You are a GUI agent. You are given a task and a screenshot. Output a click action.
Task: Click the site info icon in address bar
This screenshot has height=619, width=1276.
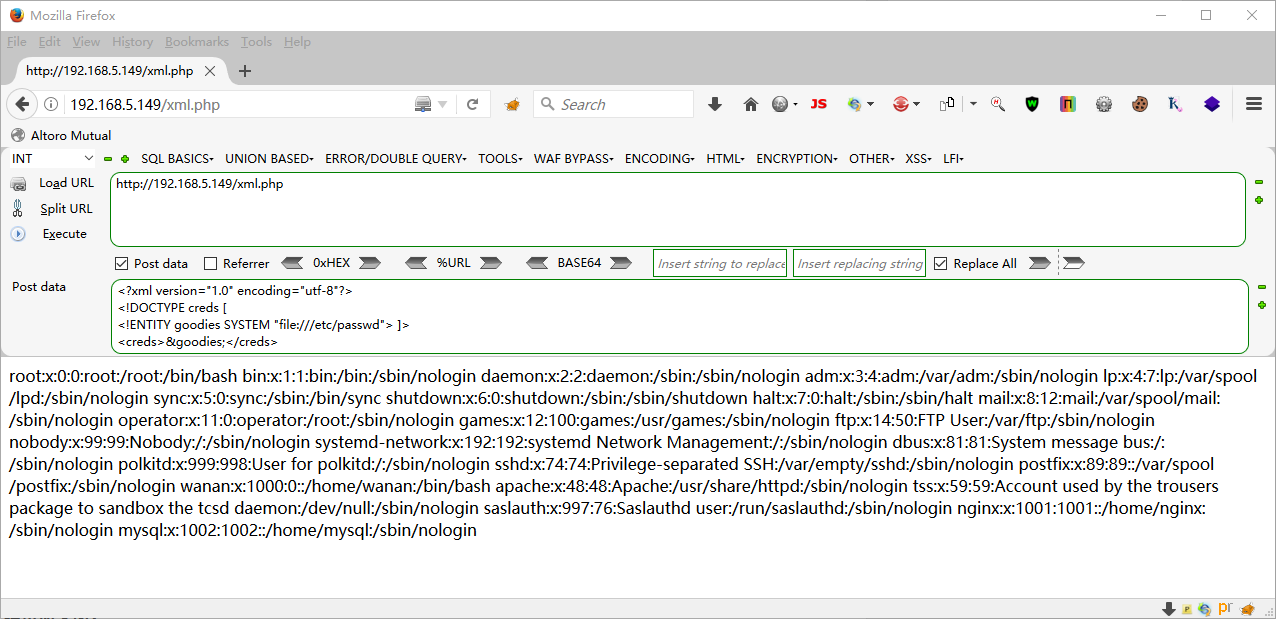click(x=51, y=104)
